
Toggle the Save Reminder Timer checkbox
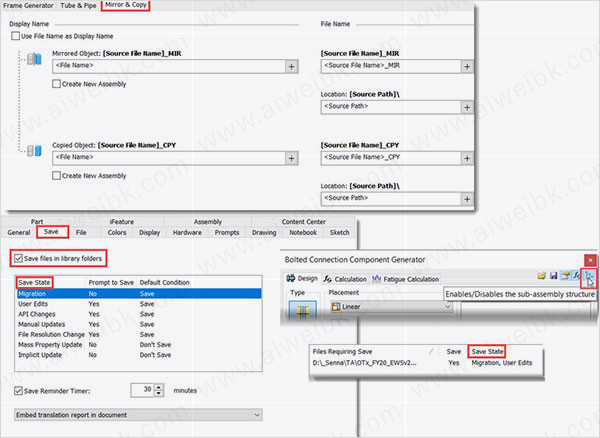pos(18,391)
